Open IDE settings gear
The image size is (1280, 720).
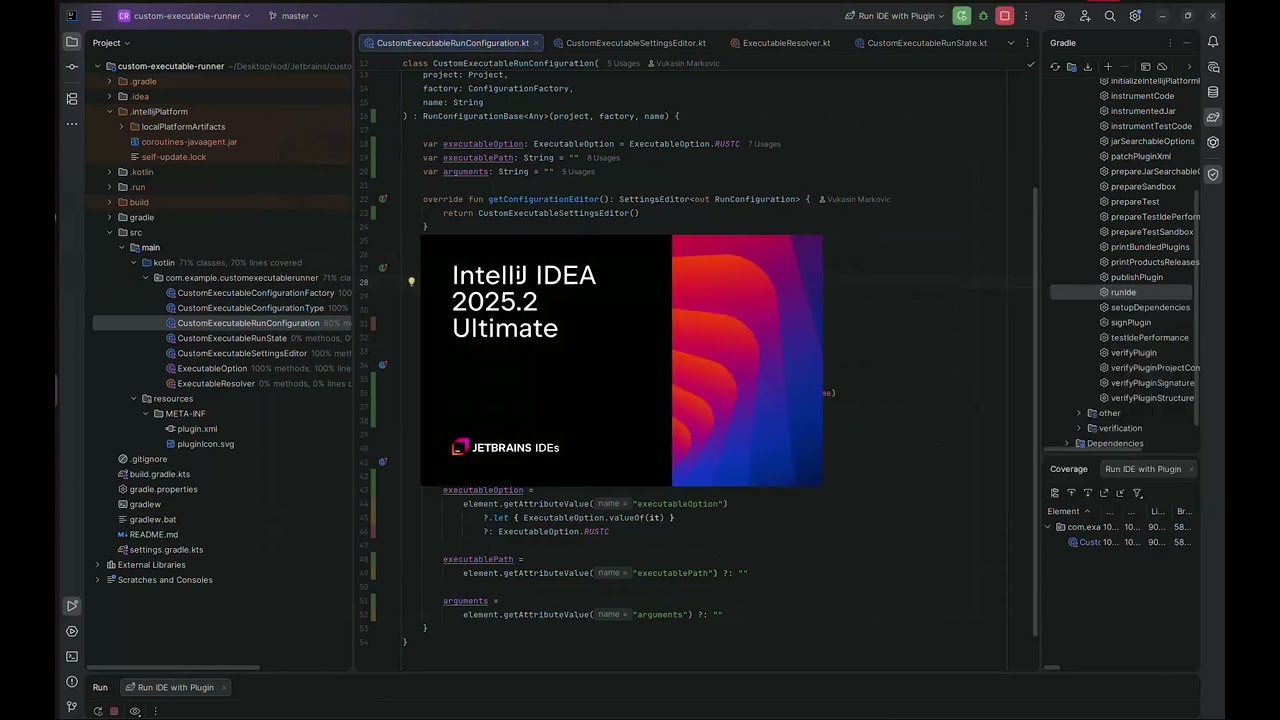tap(1135, 16)
